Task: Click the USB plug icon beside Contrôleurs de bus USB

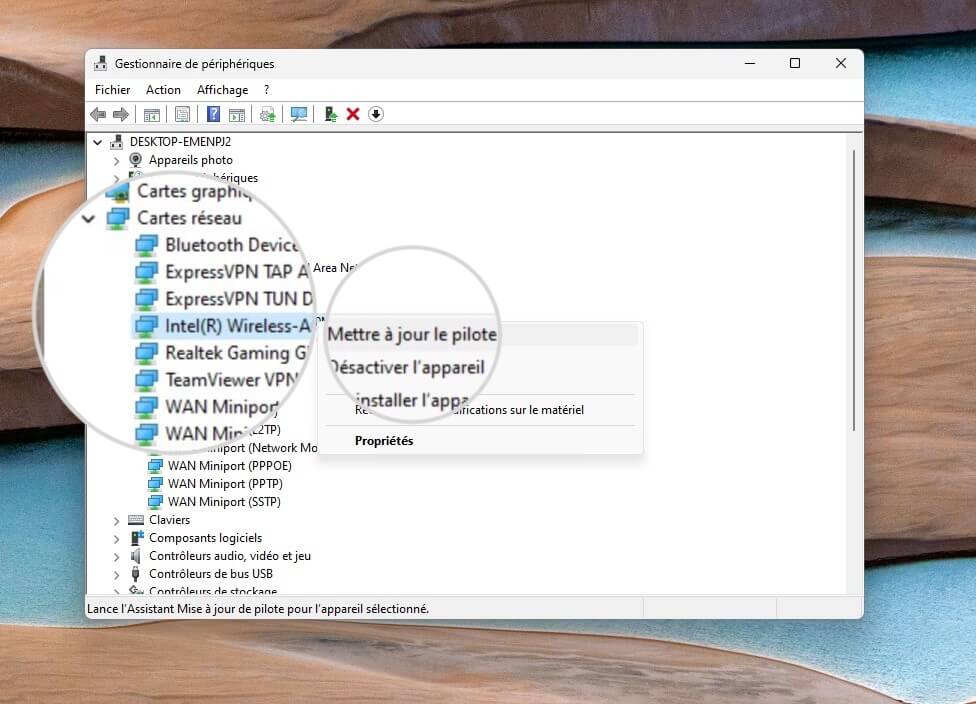Action: [x=136, y=574]
